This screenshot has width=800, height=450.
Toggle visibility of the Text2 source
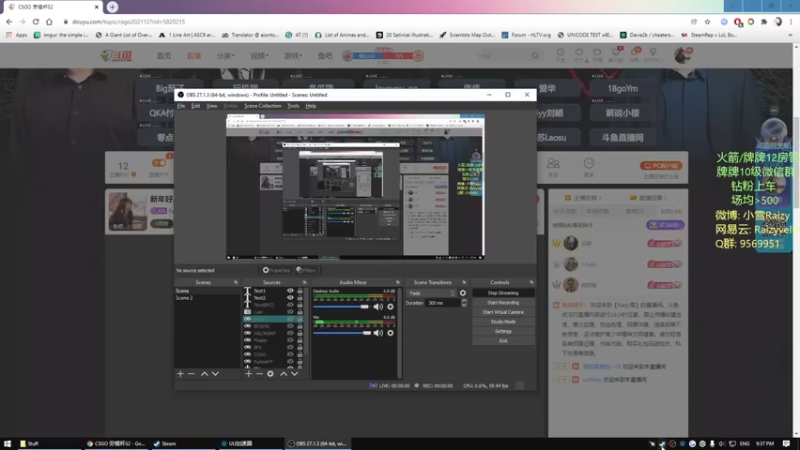(290, 298)
